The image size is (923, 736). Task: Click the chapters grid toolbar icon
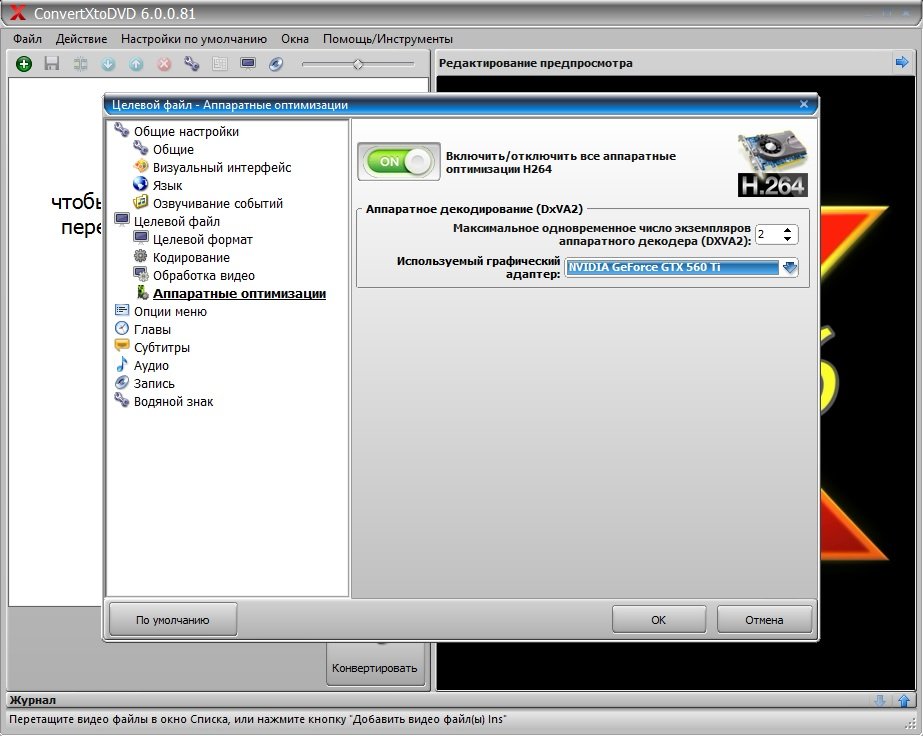coord(220,64)
